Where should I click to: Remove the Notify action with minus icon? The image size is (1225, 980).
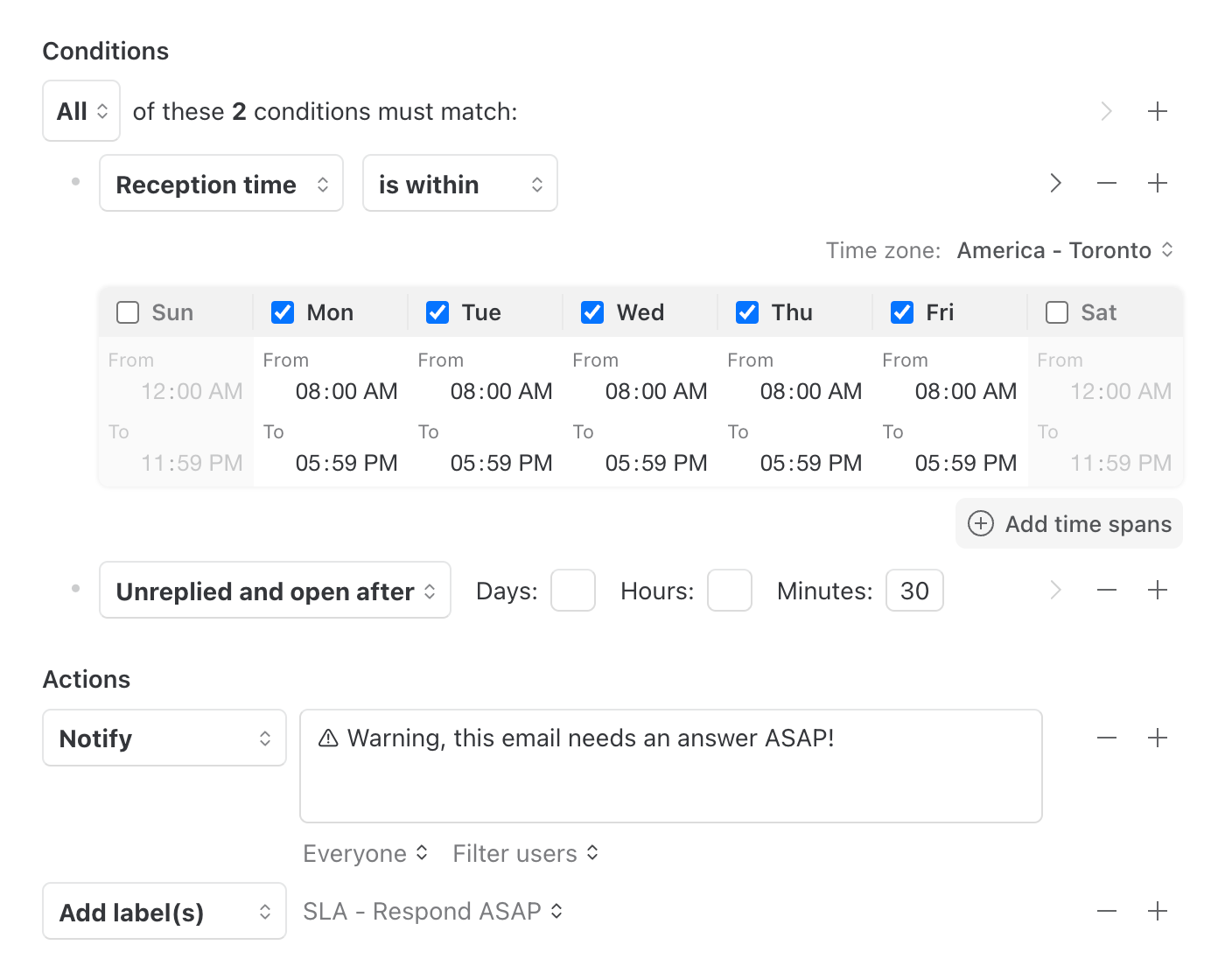click(x=1106, y=738)
